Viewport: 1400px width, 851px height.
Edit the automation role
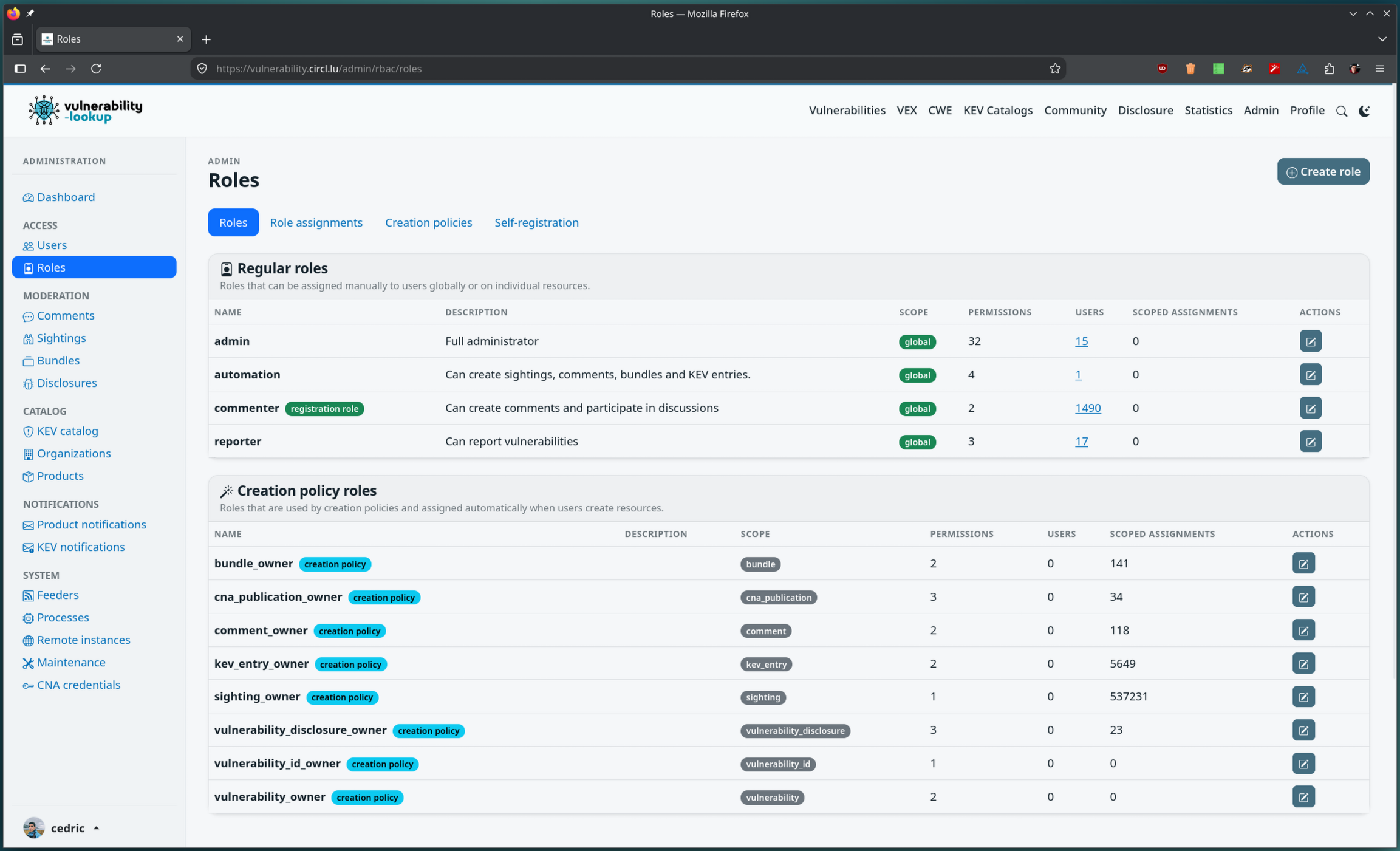coord(1310,375)
